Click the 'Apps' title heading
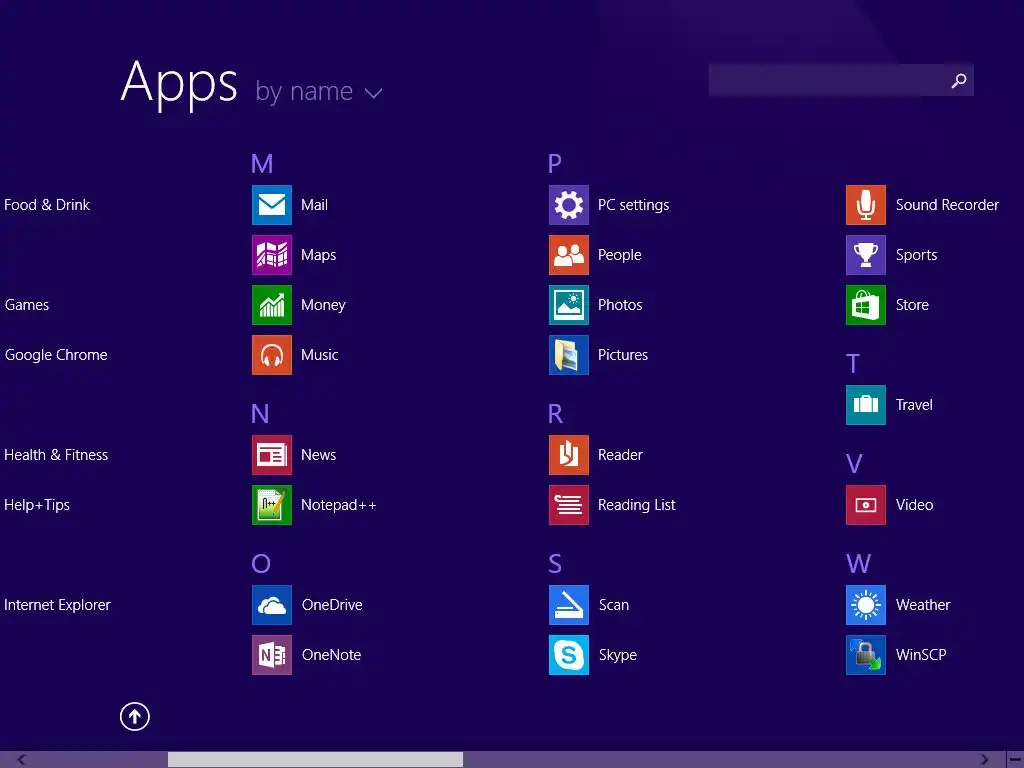The image size is (1024, 768). (x=179, y=84)
